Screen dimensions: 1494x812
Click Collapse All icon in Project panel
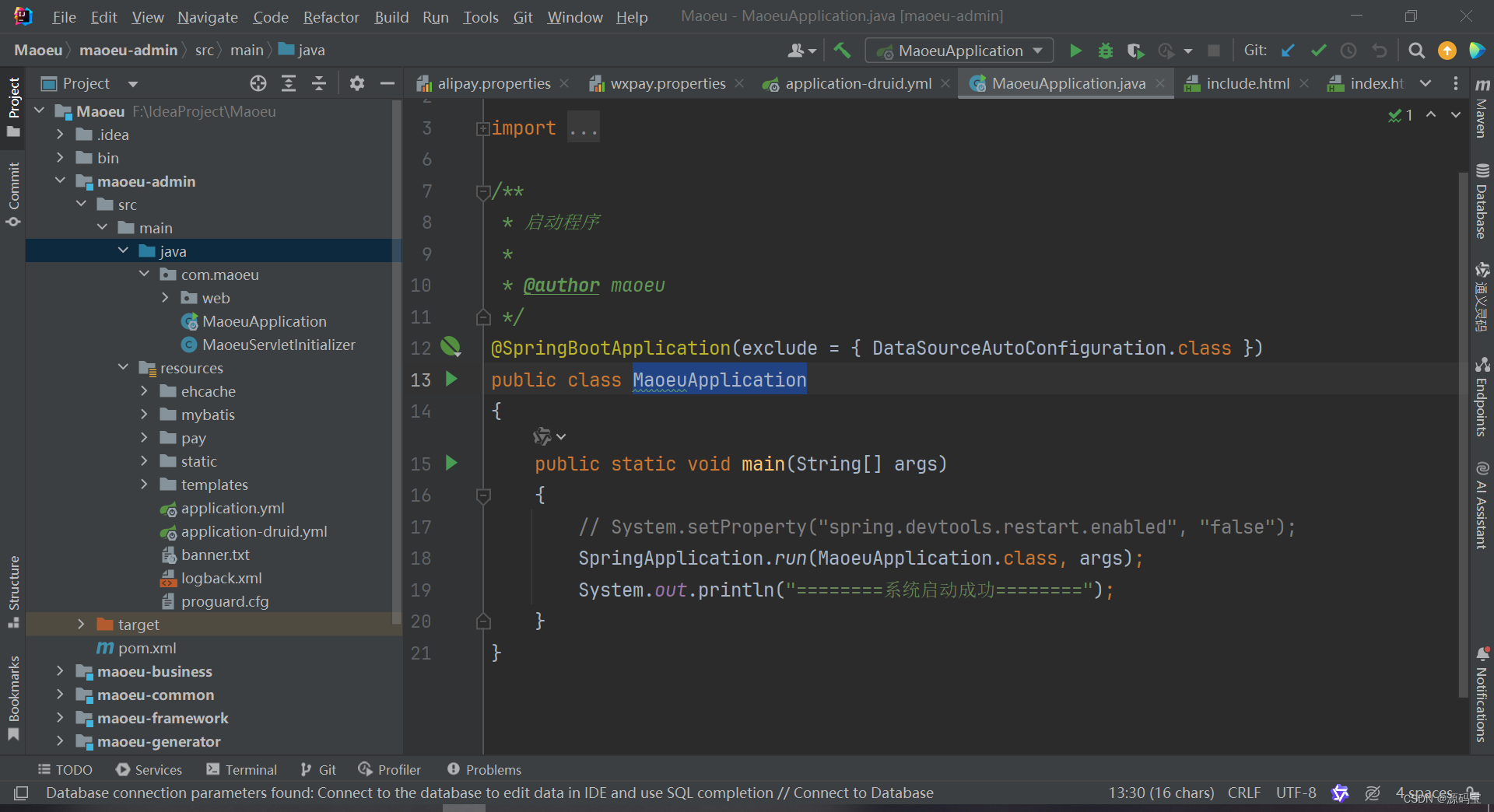coord(319,83)
